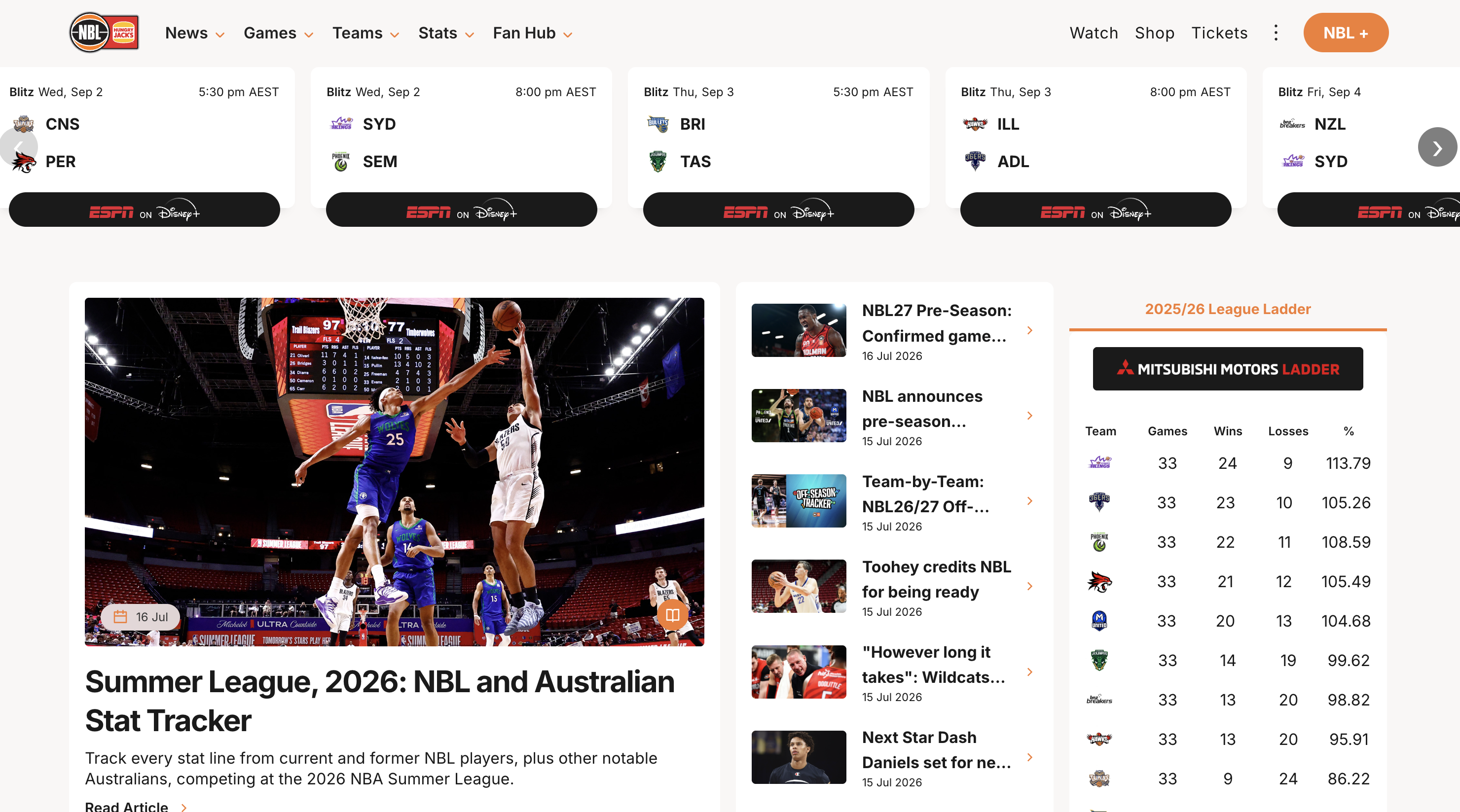The image size is (1460, 812).
Task: Open NBL announces pre-season article
Action: (922, 409)
